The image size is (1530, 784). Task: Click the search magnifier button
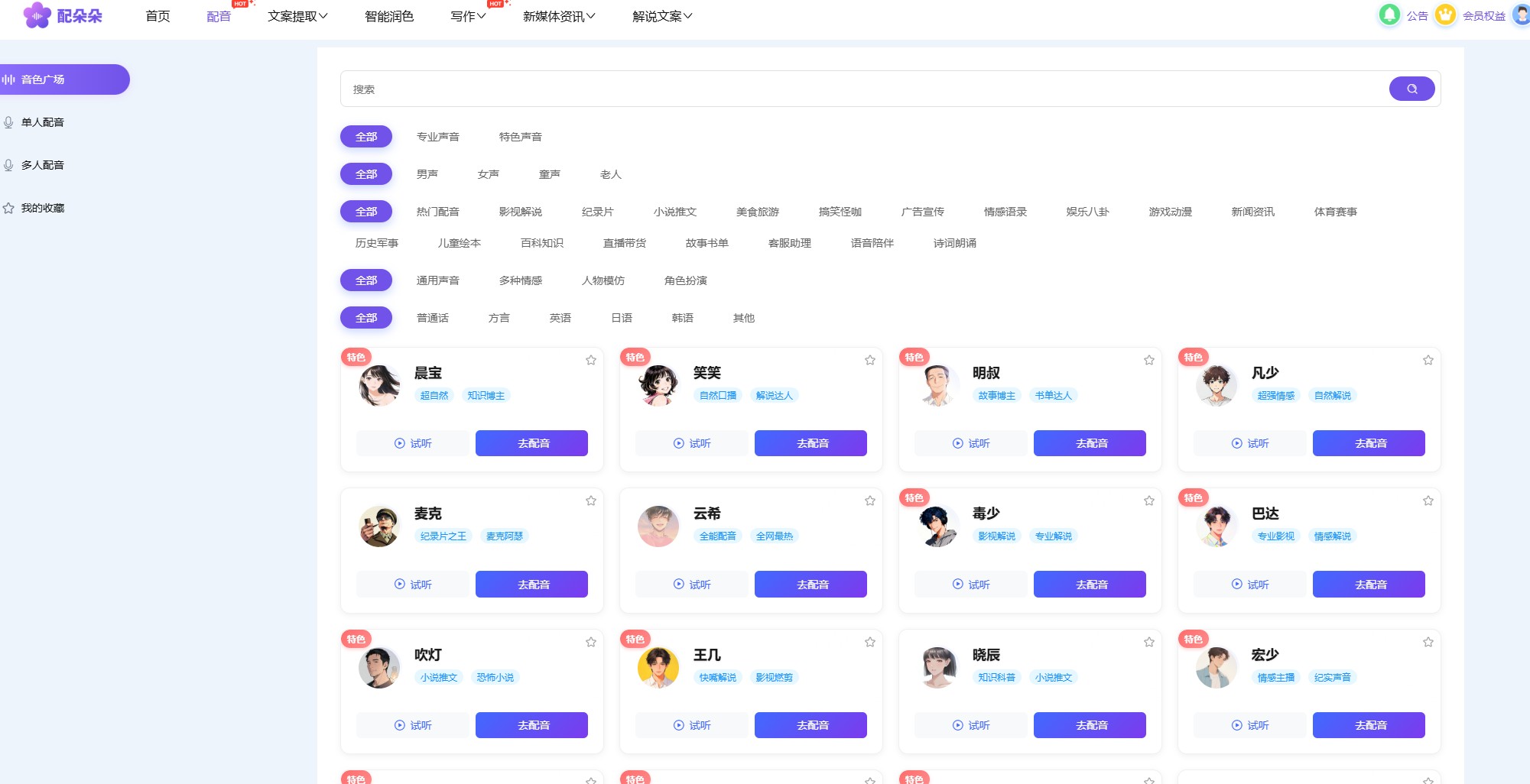(1411, 89)
